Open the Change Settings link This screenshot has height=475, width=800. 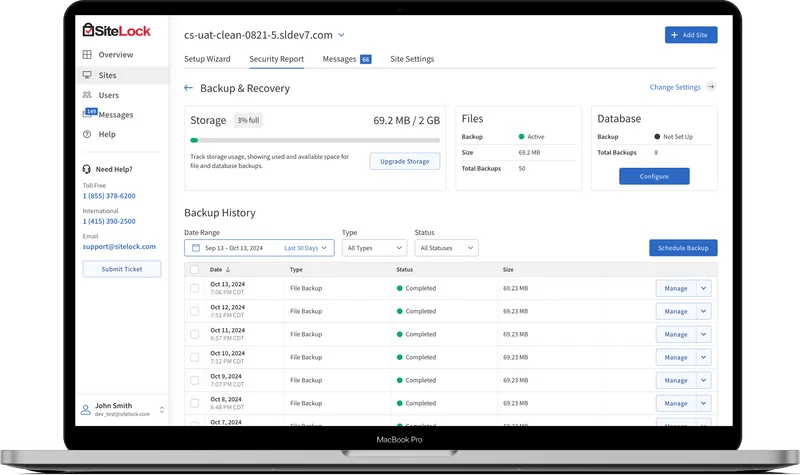click(x=675, y=87)
